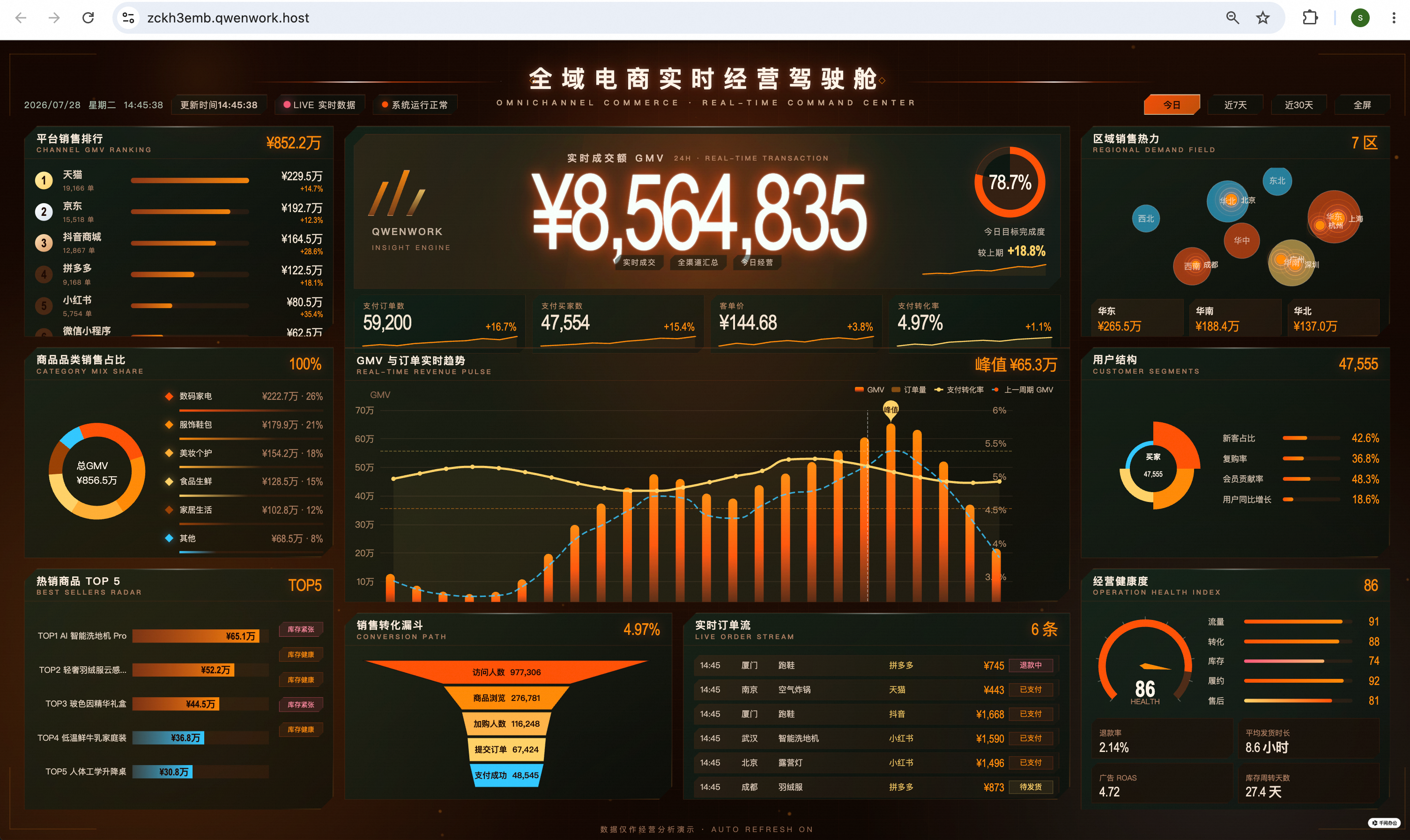Click the 华东 ¥265.5万 region card

click(x=1137, y=319)
